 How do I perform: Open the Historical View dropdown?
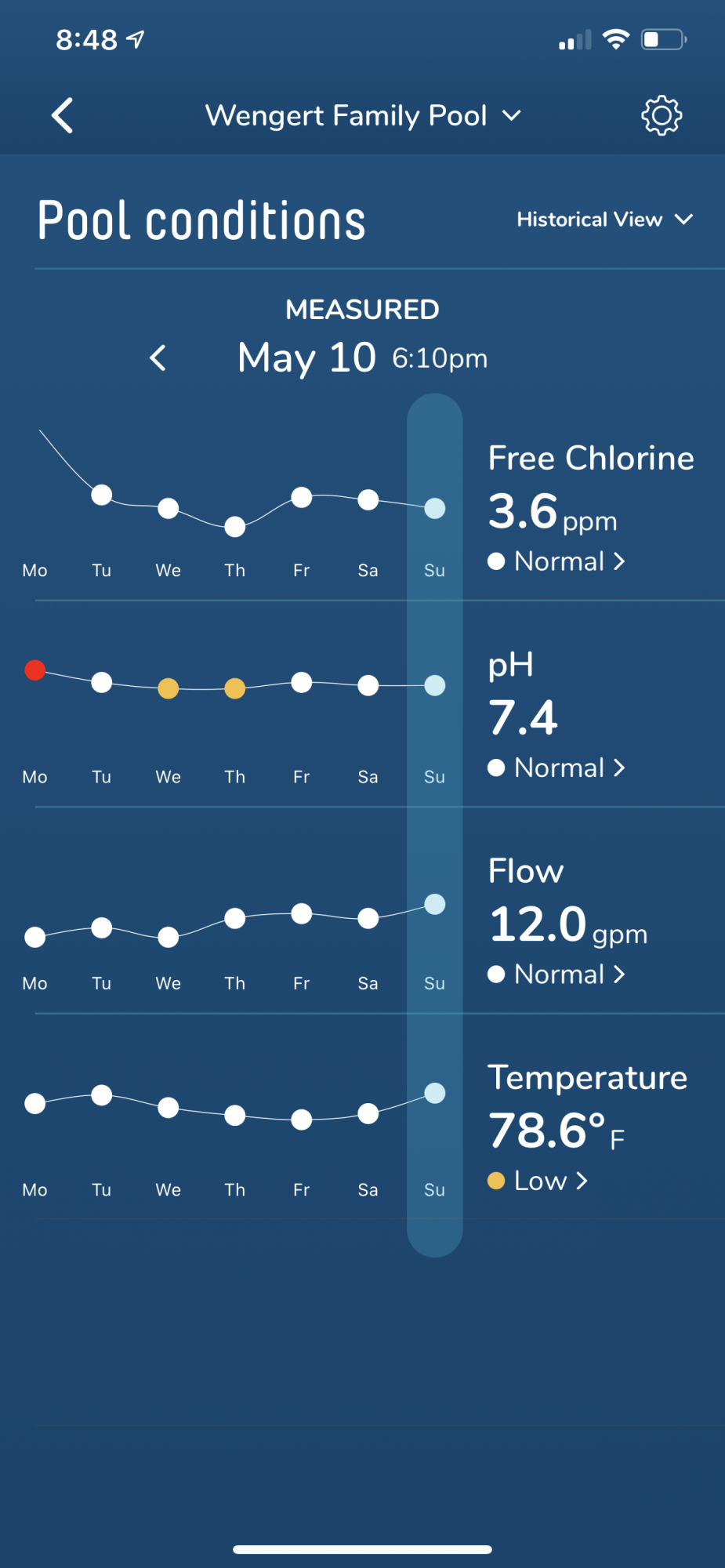[x=605, y=220]
